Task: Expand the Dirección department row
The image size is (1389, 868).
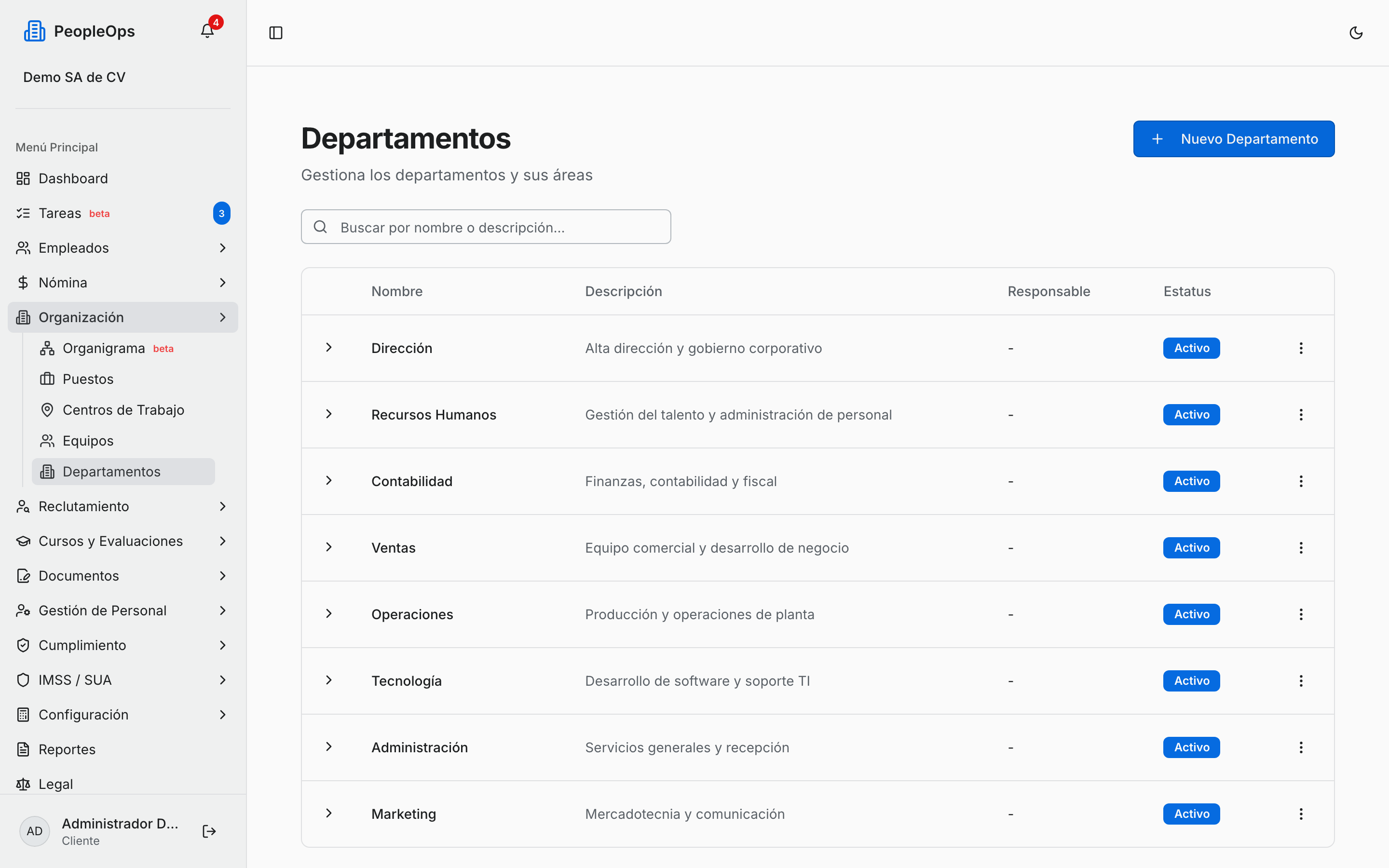Action: click(x=329, y=347)
